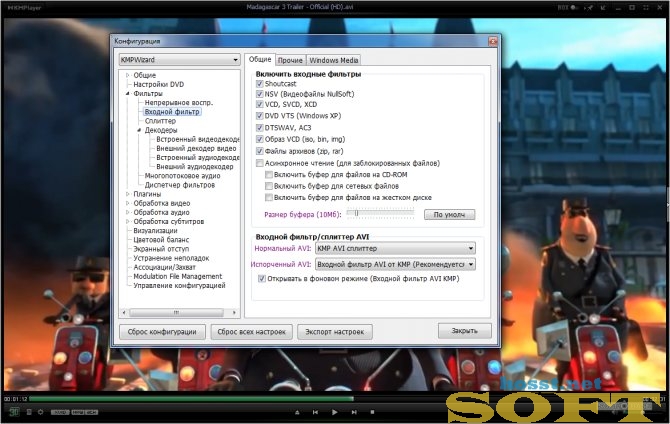Click the diagonal arrow compact mode icon
670x424 pixels.
point(603,8)
